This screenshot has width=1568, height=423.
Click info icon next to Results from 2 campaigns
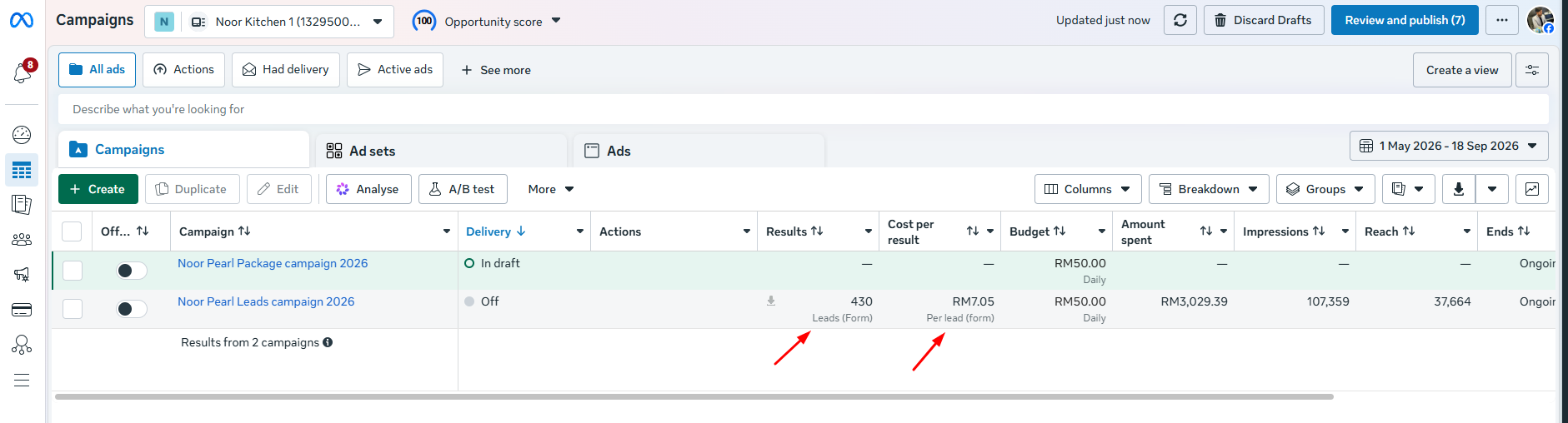328,342
